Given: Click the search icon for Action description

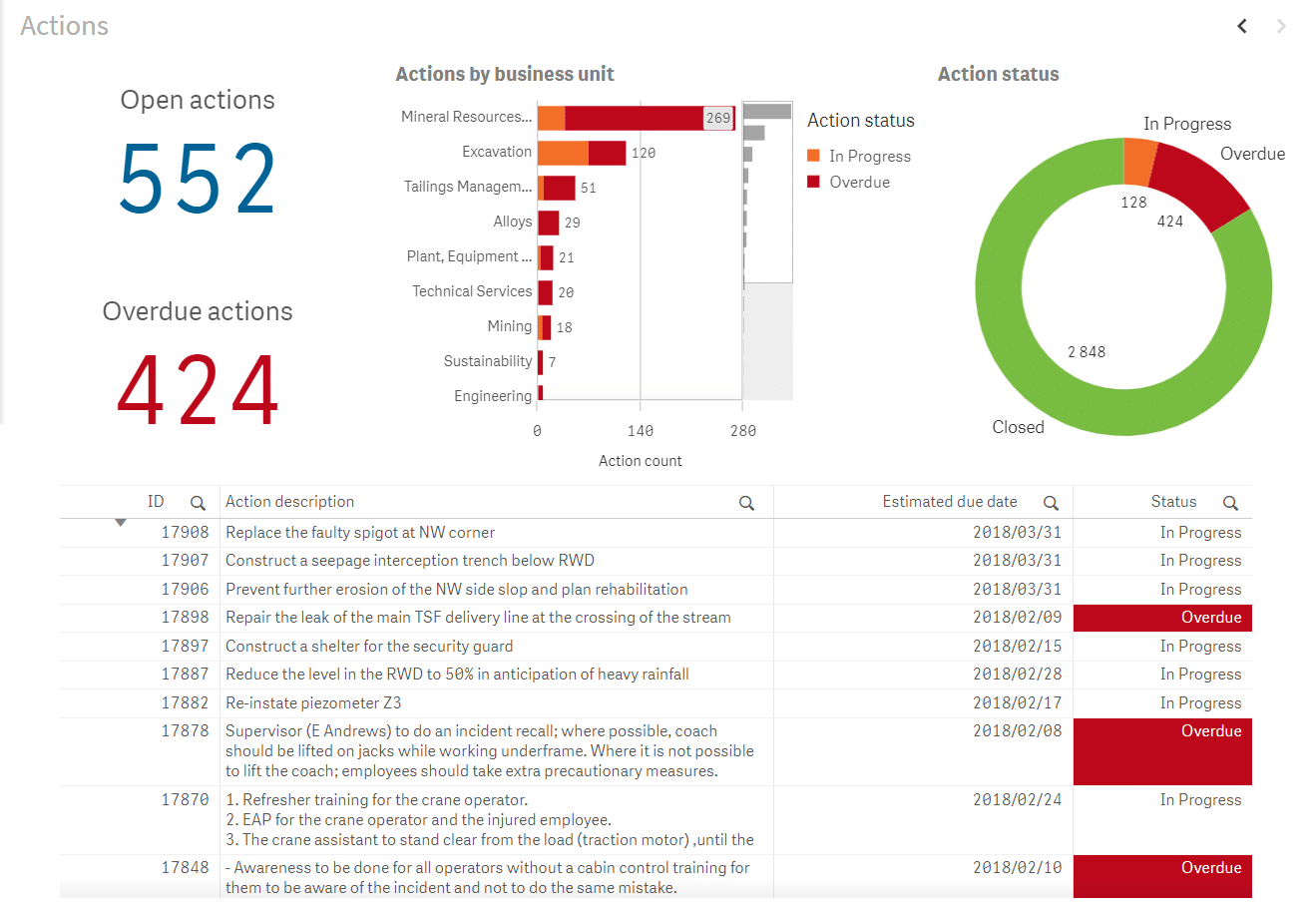Looking at the screenshot, I should click(746, 503).
